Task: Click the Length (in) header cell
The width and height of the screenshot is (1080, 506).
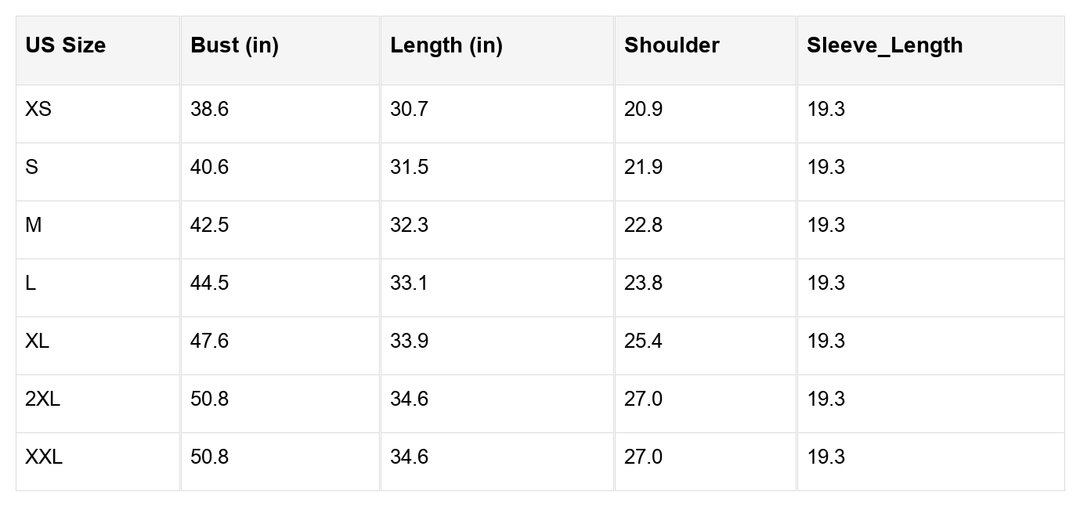Action: [x=446, y=46]
